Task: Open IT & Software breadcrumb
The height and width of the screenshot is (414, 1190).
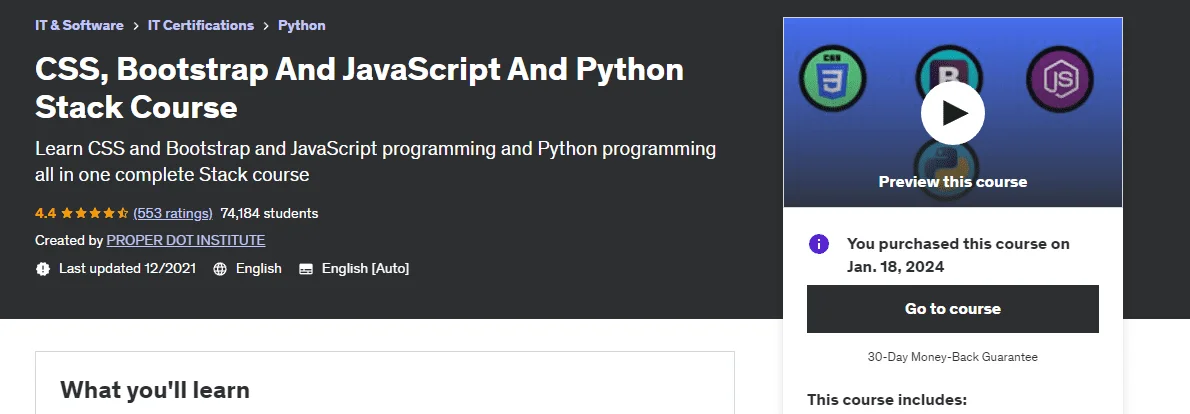Action: click(79, 25)
